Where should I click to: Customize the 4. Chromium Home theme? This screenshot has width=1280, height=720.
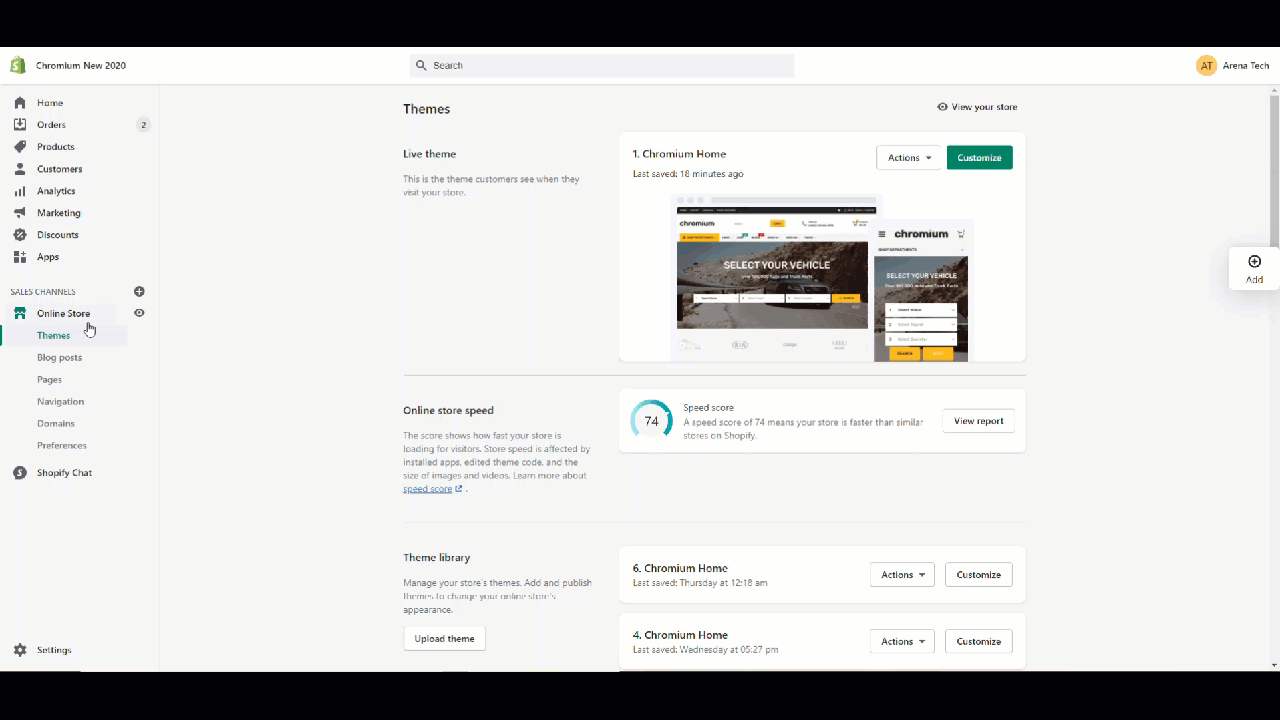978,642
